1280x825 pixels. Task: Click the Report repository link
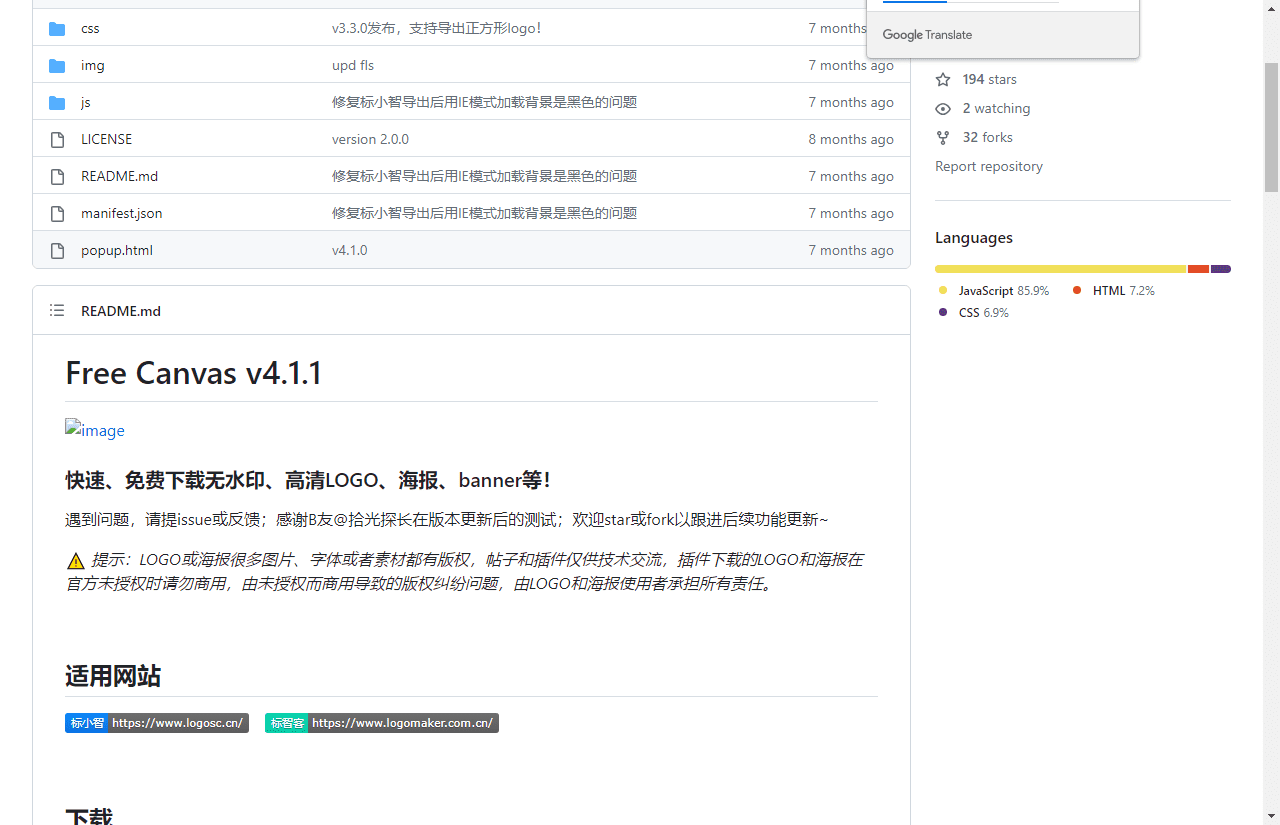tap(988, 166)
